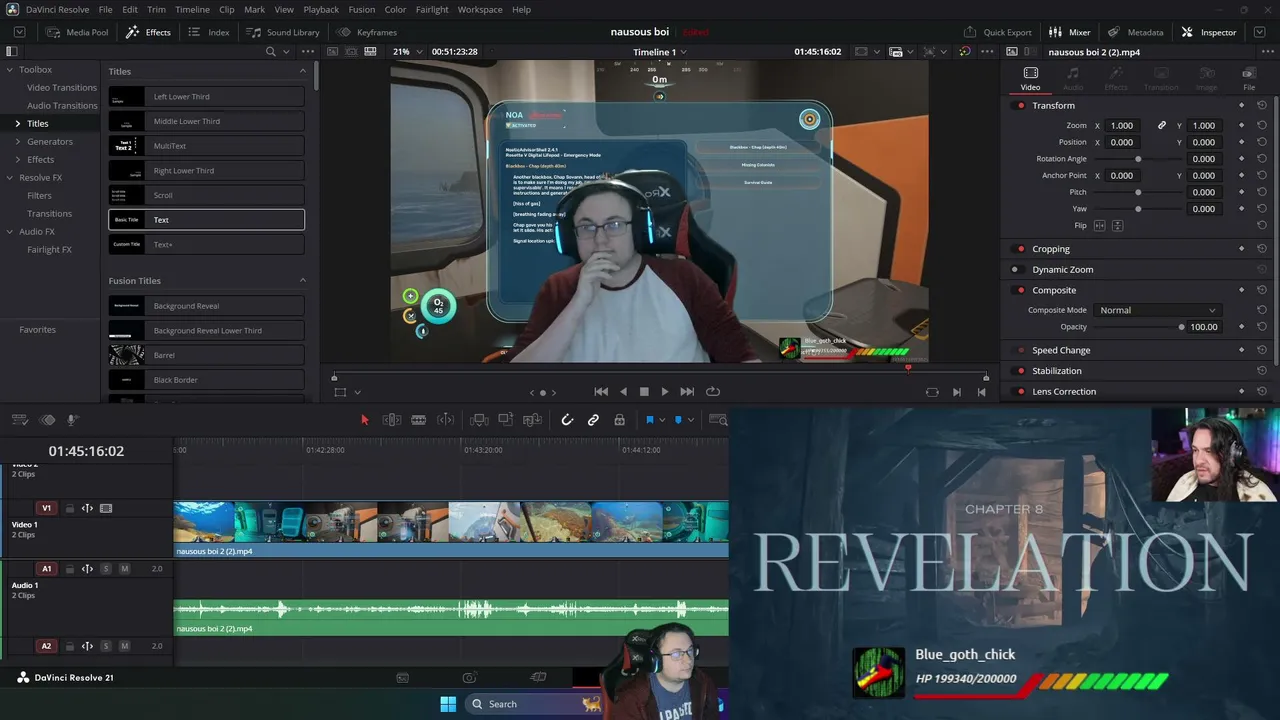
Task: Toggle the Zoom X and Y link
Action: [1162, 126]
